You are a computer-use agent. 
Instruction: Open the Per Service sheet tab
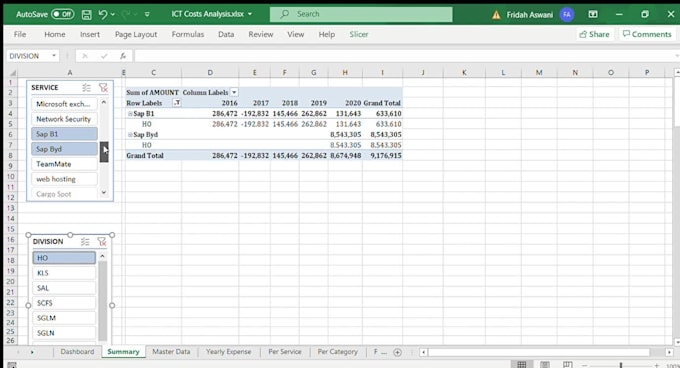285,352
